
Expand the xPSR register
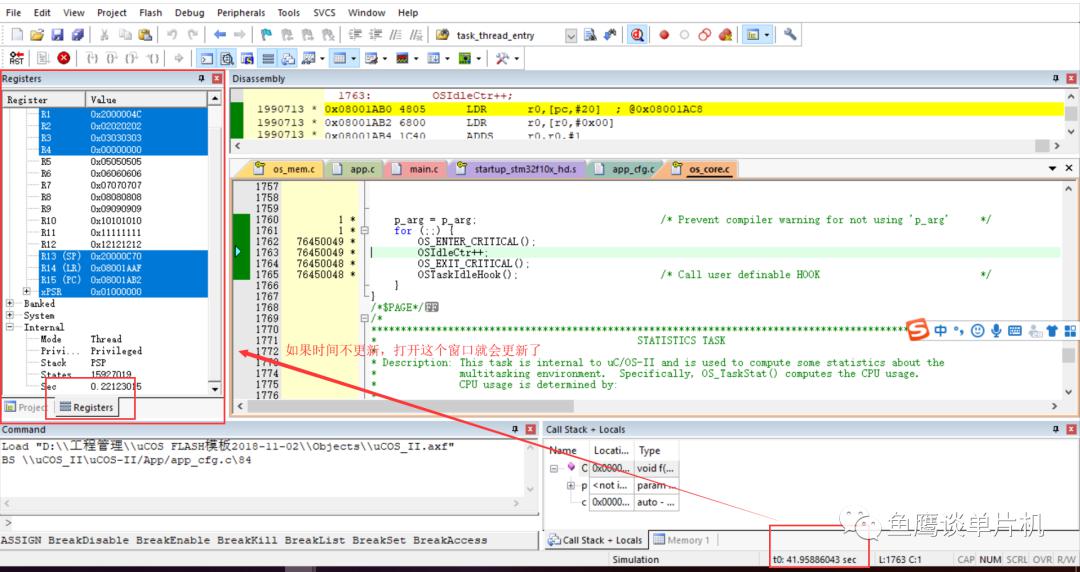pos(26,292)
